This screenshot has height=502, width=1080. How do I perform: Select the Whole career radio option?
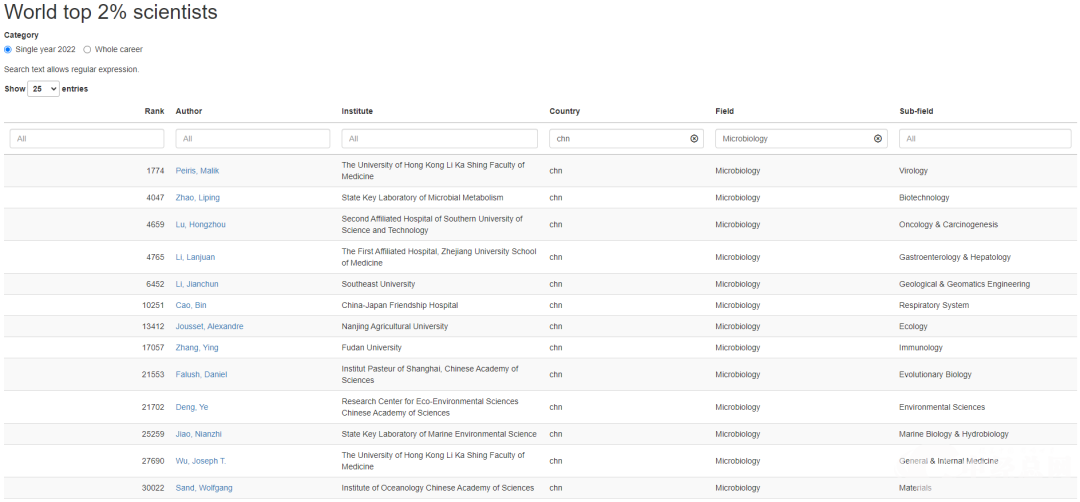pos(87,49)
